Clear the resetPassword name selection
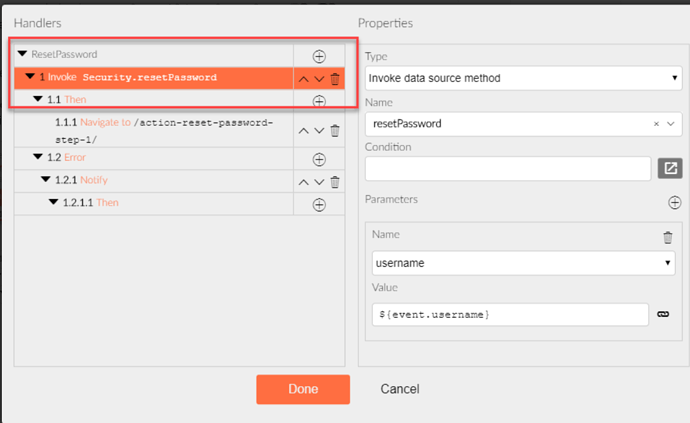This screenshot has width=690, height=423. point(656,124)
